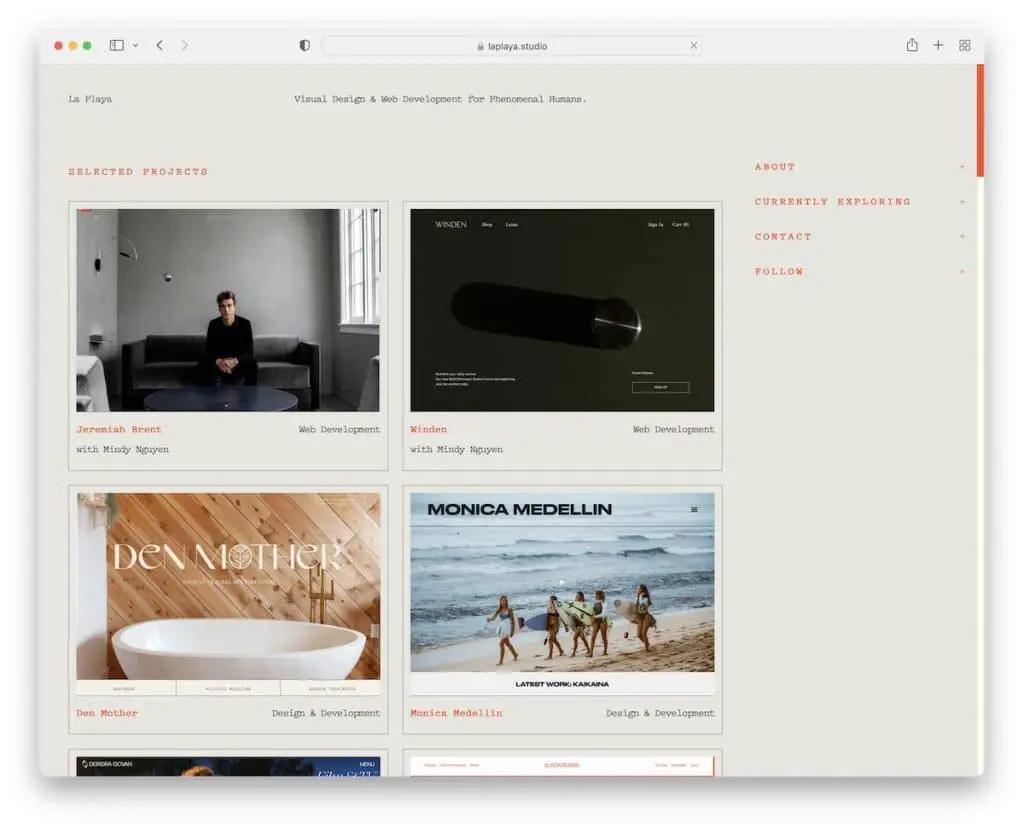
Task: Show the tab overview grid icon
Action: click(965, 45)
